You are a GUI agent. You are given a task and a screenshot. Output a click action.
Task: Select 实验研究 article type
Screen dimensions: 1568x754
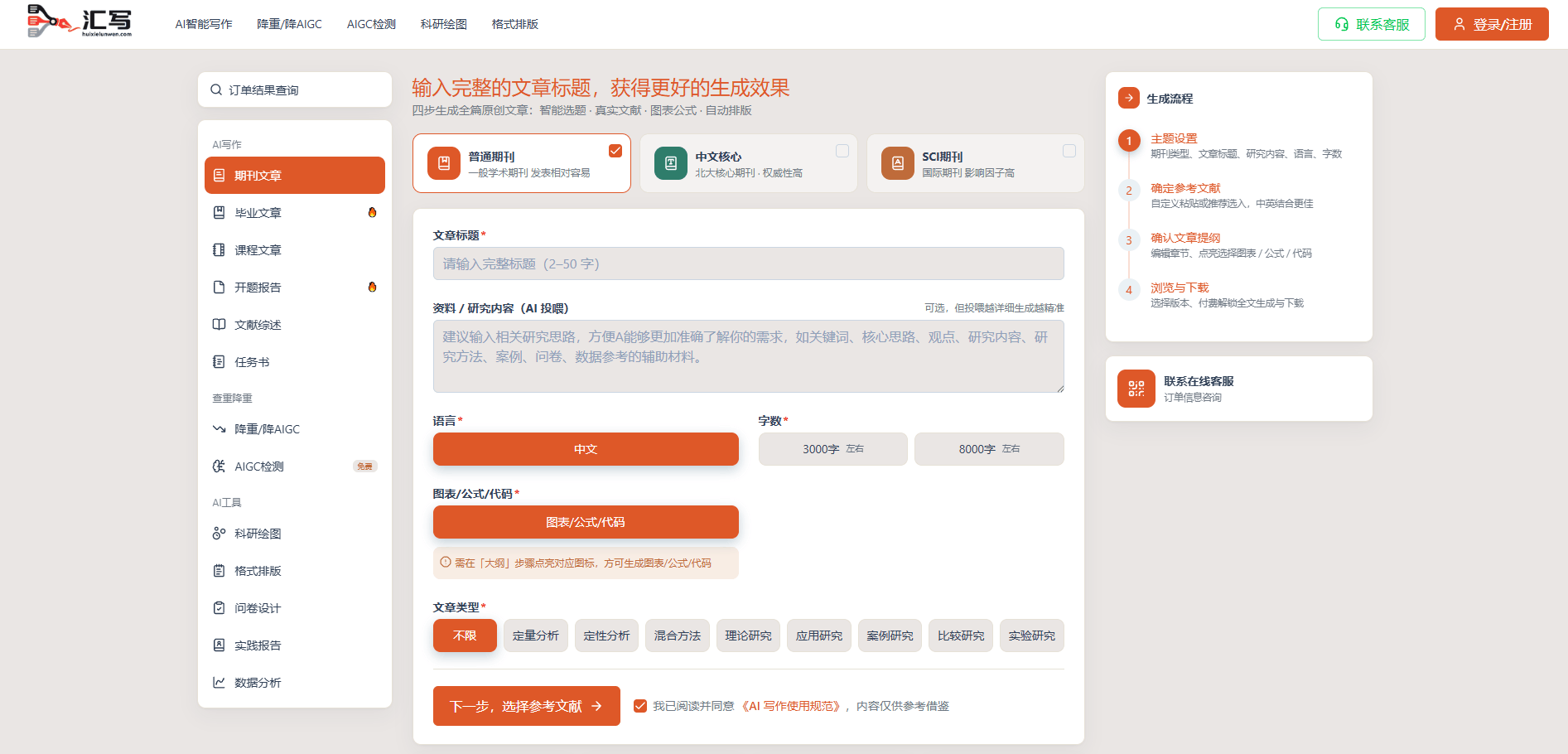(1032, 636)
